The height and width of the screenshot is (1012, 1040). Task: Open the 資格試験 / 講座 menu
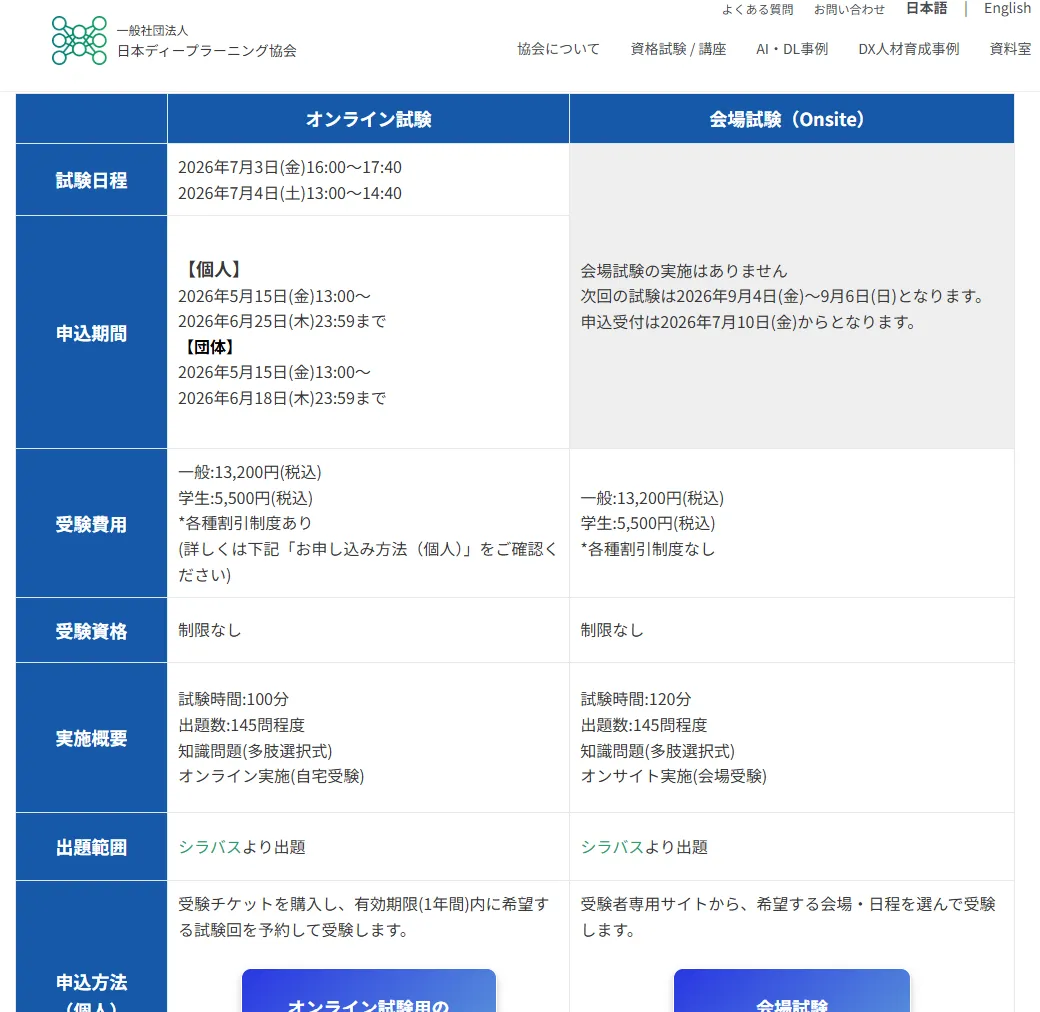(x=678, y=49)
